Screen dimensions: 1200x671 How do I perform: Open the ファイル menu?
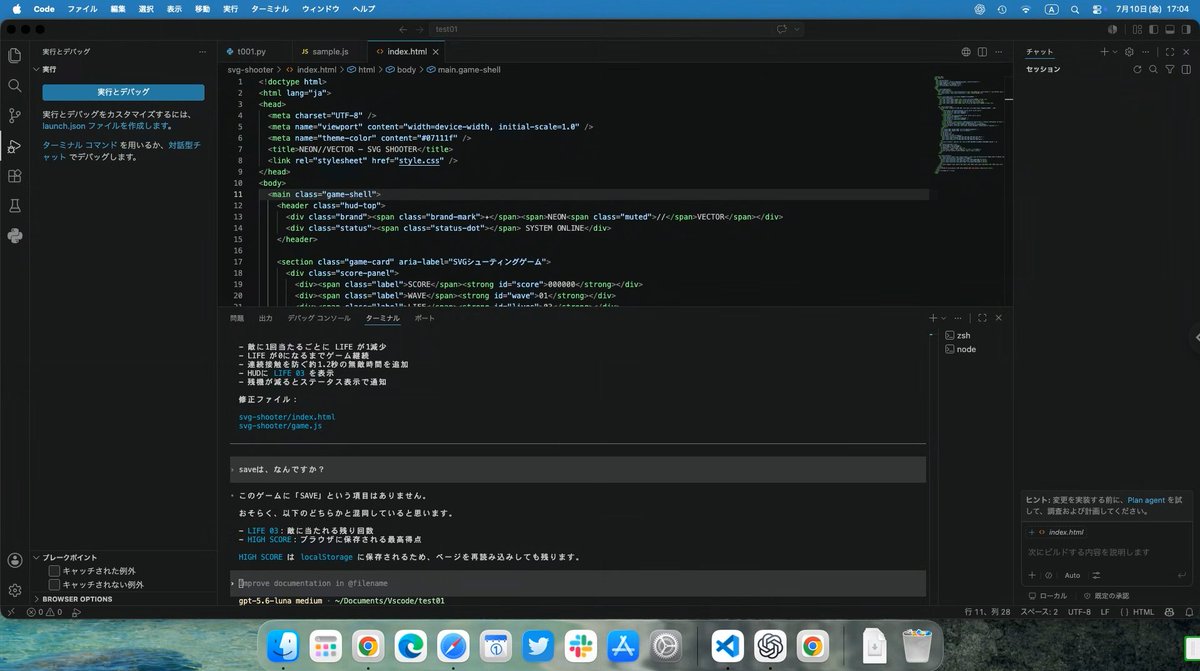click(82, 9)
